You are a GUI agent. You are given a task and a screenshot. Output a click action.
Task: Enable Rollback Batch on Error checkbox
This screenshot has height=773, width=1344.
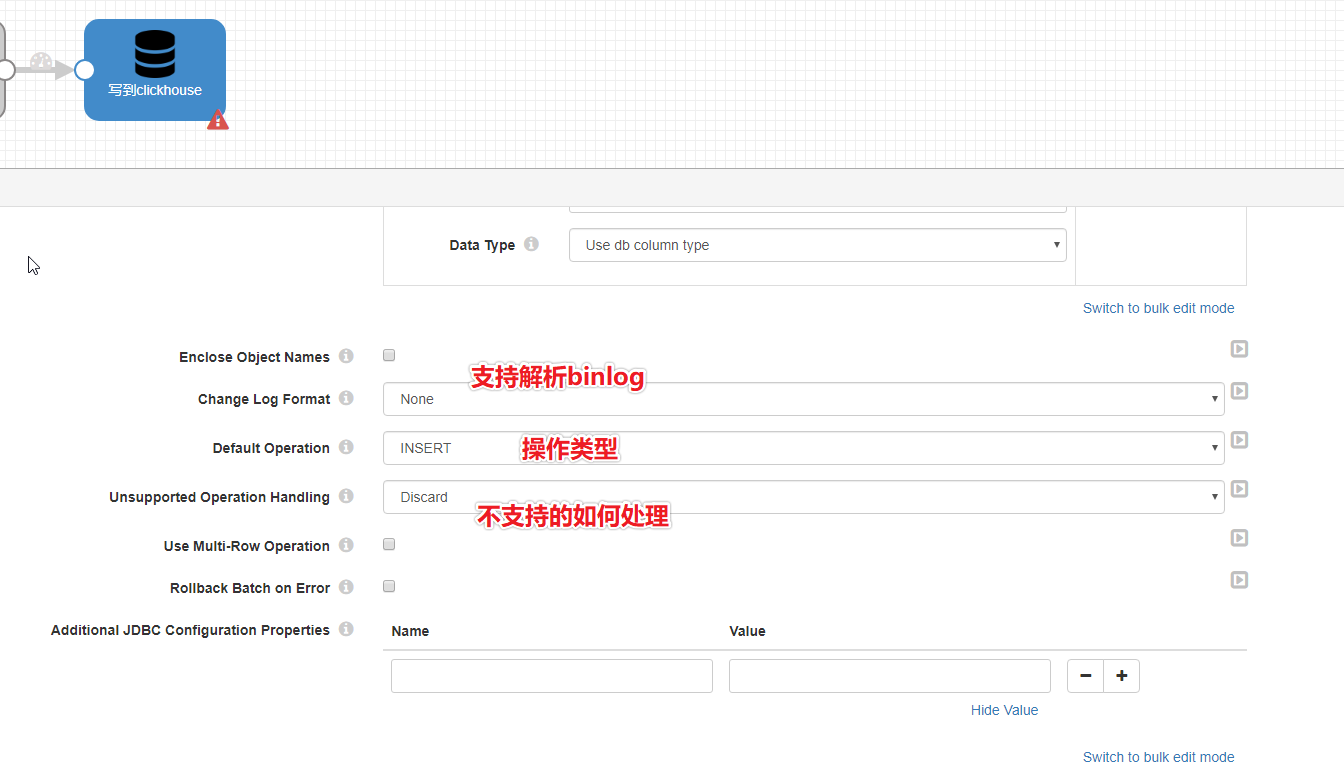click(x=389, y=586)
